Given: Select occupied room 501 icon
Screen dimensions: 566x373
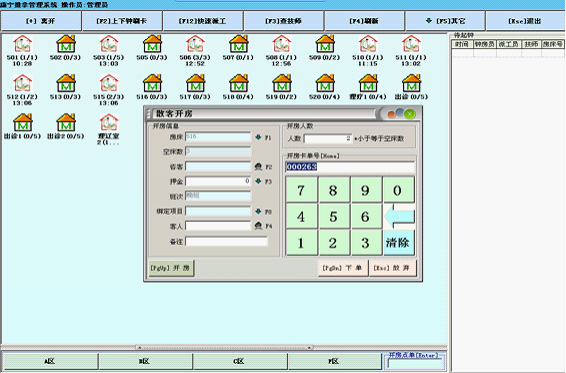Looking at the screenshot, I should [22, 44].
